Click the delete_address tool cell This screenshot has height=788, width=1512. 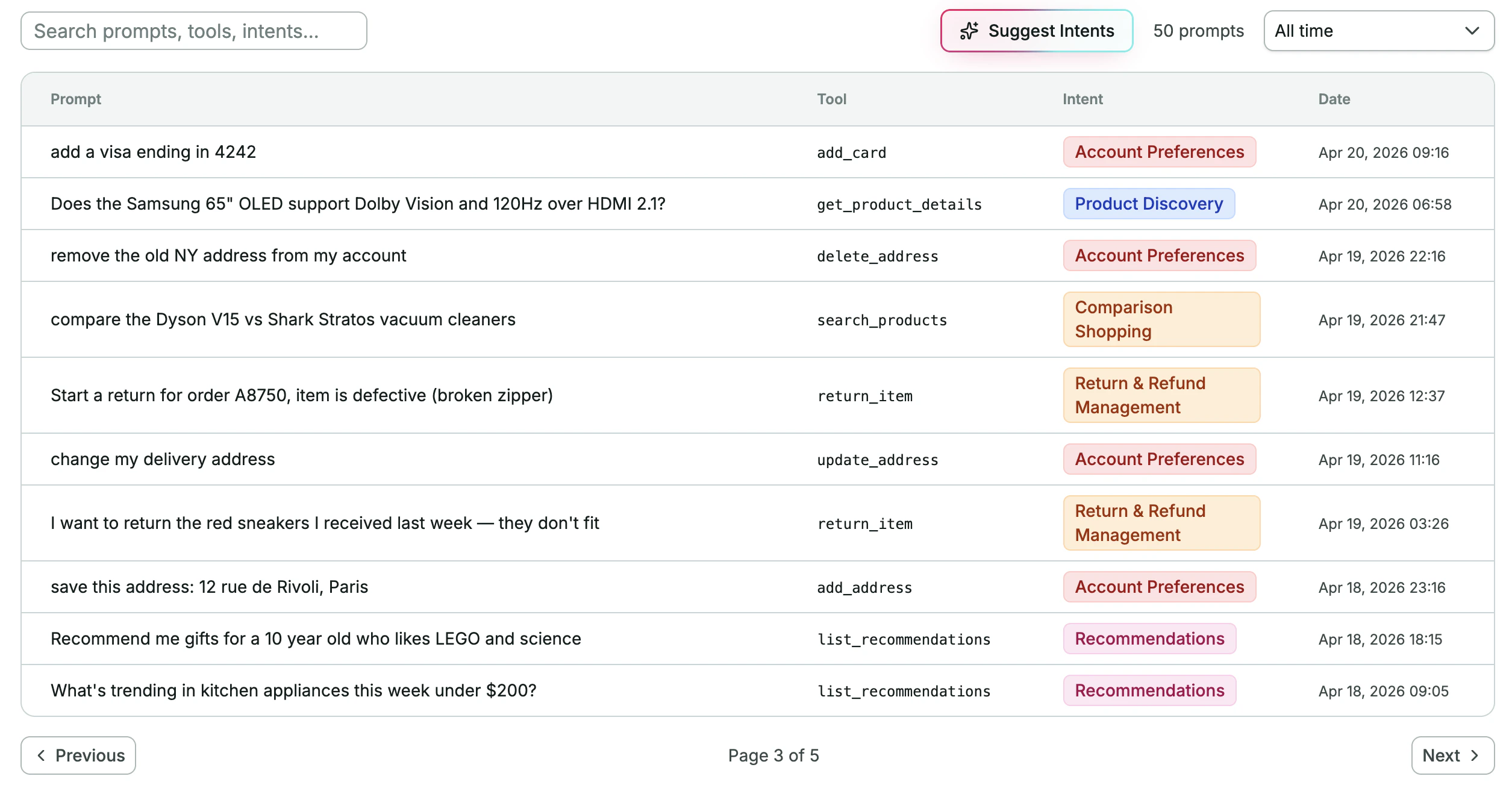(x=878, y=257)
